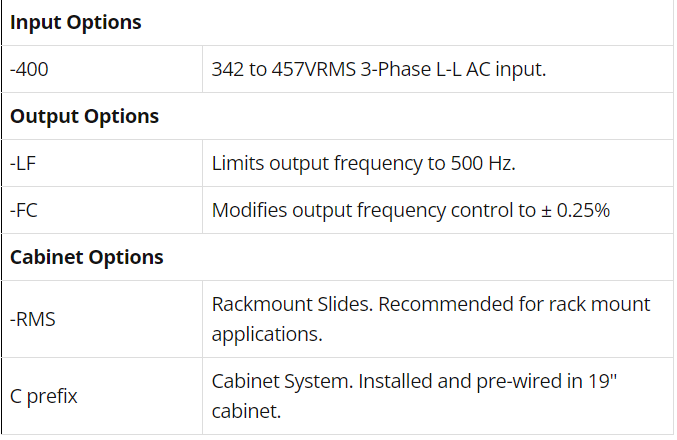
Task: Click the word cabinet on the last line
Action: [246, 411]
